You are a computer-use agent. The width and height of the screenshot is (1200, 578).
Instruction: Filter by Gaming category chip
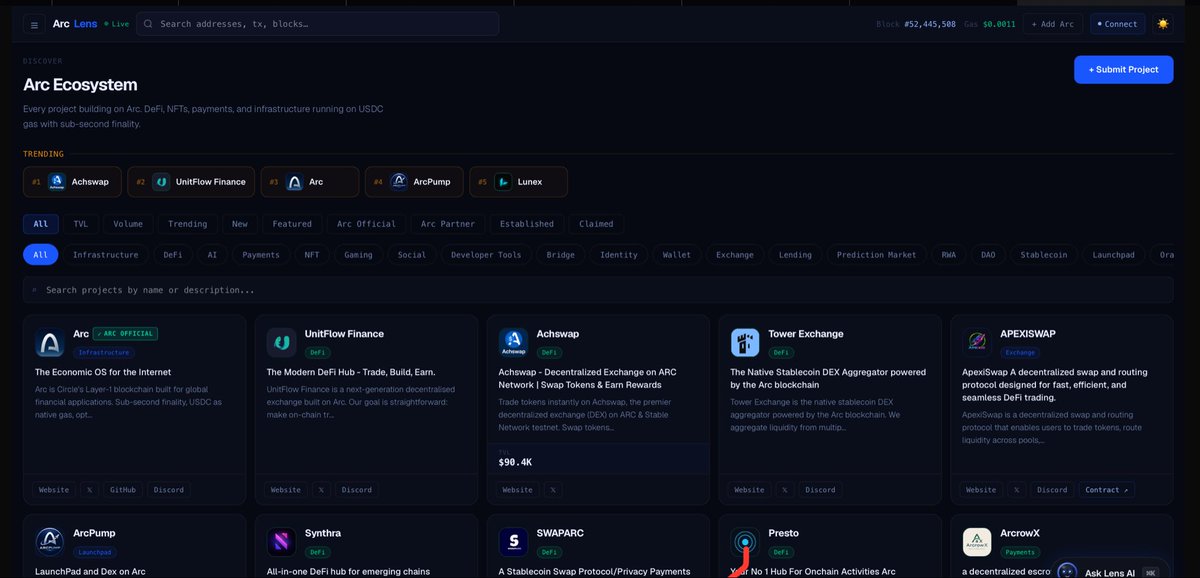pos(358,255)
